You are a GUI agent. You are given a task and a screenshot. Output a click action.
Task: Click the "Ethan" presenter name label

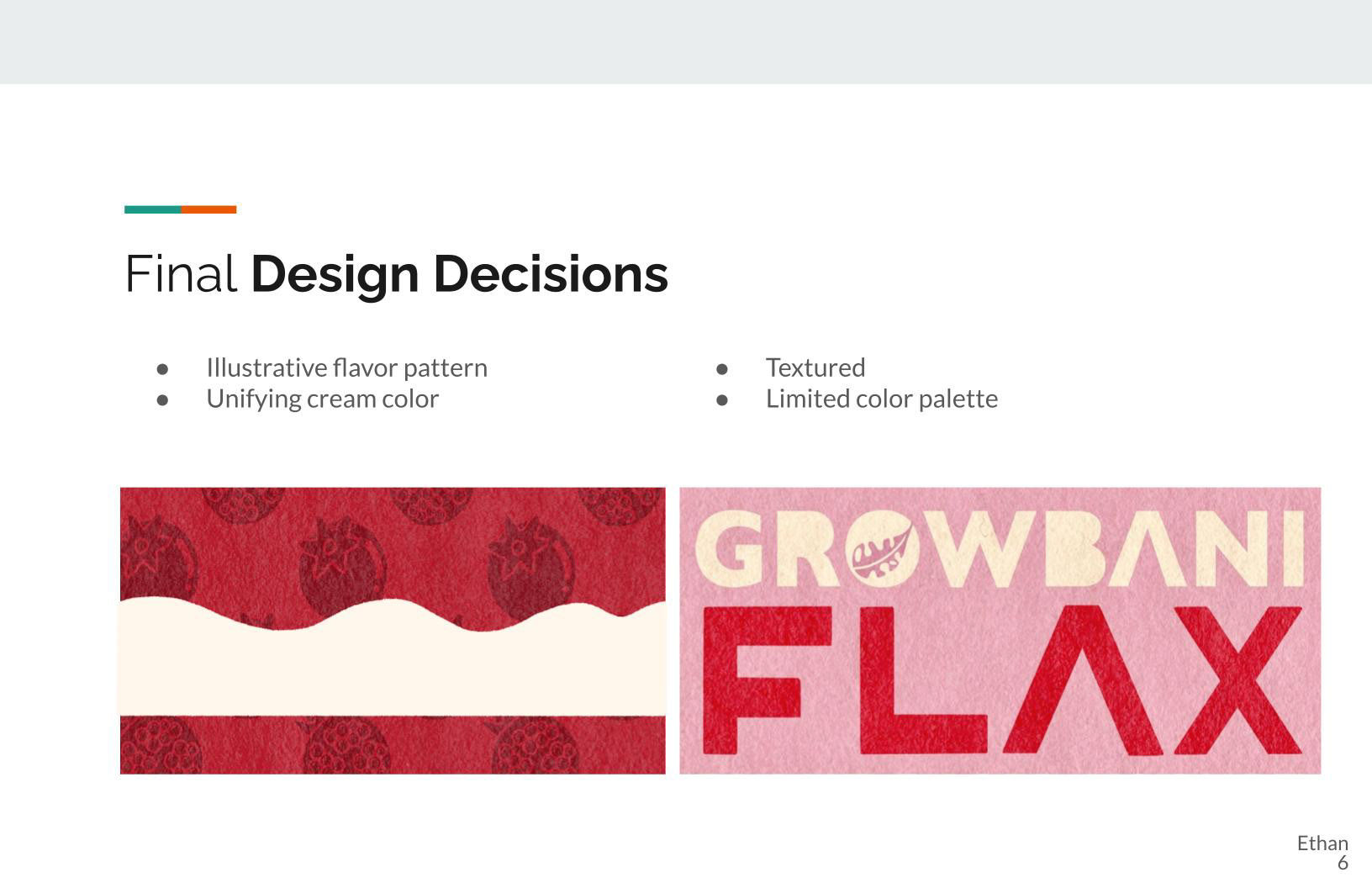(x=1322, y=843)
